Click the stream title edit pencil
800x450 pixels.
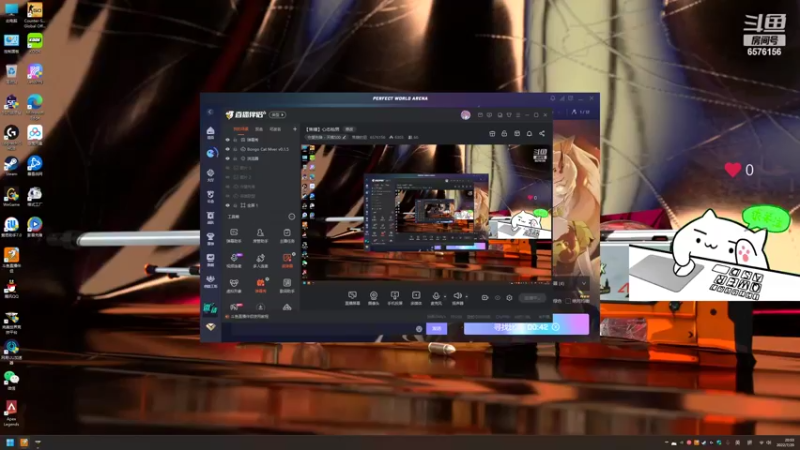point(344,137)
